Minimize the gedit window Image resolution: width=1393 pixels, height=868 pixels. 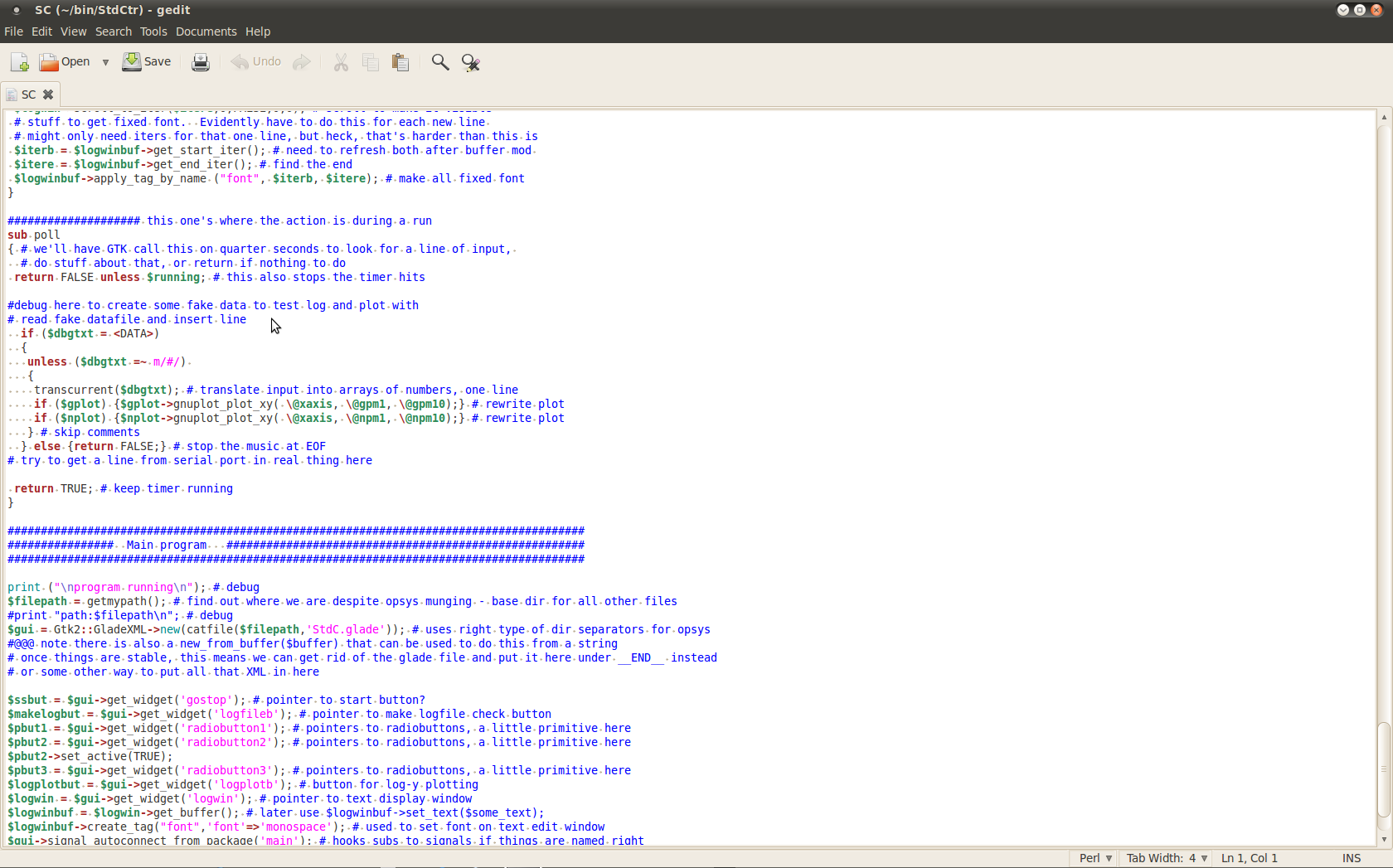tap(1343, 10)
